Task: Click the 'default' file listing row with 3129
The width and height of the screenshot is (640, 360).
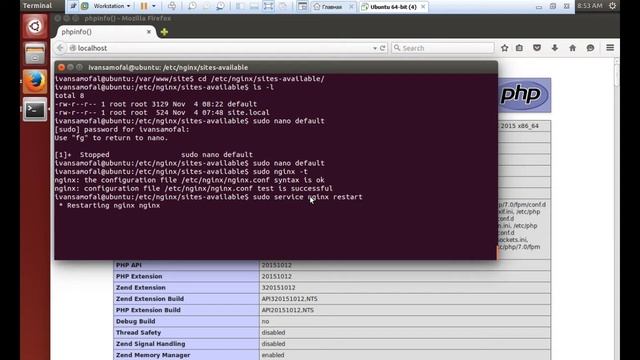Action: [156, 104]
